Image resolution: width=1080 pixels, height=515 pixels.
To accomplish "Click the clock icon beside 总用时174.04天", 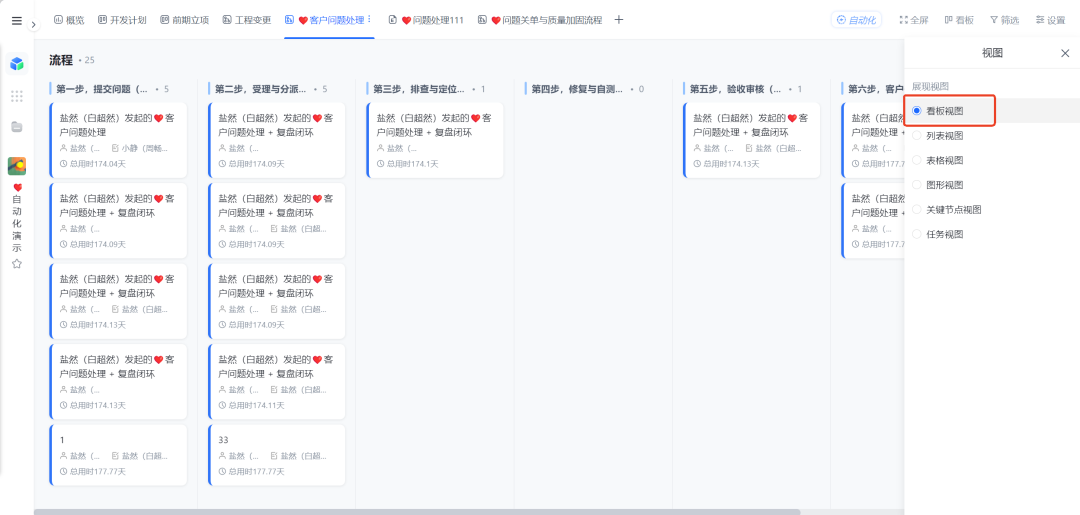I will point(64,164).
